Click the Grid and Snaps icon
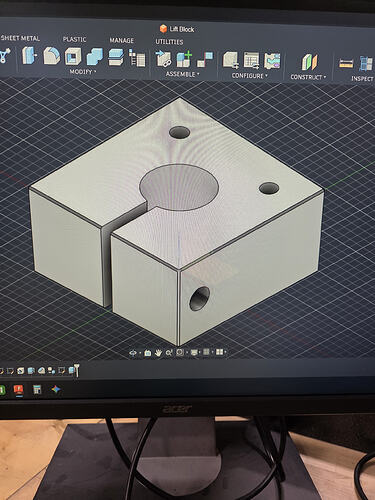The width and height of the screenshot is (375, 500). point(206,352)
